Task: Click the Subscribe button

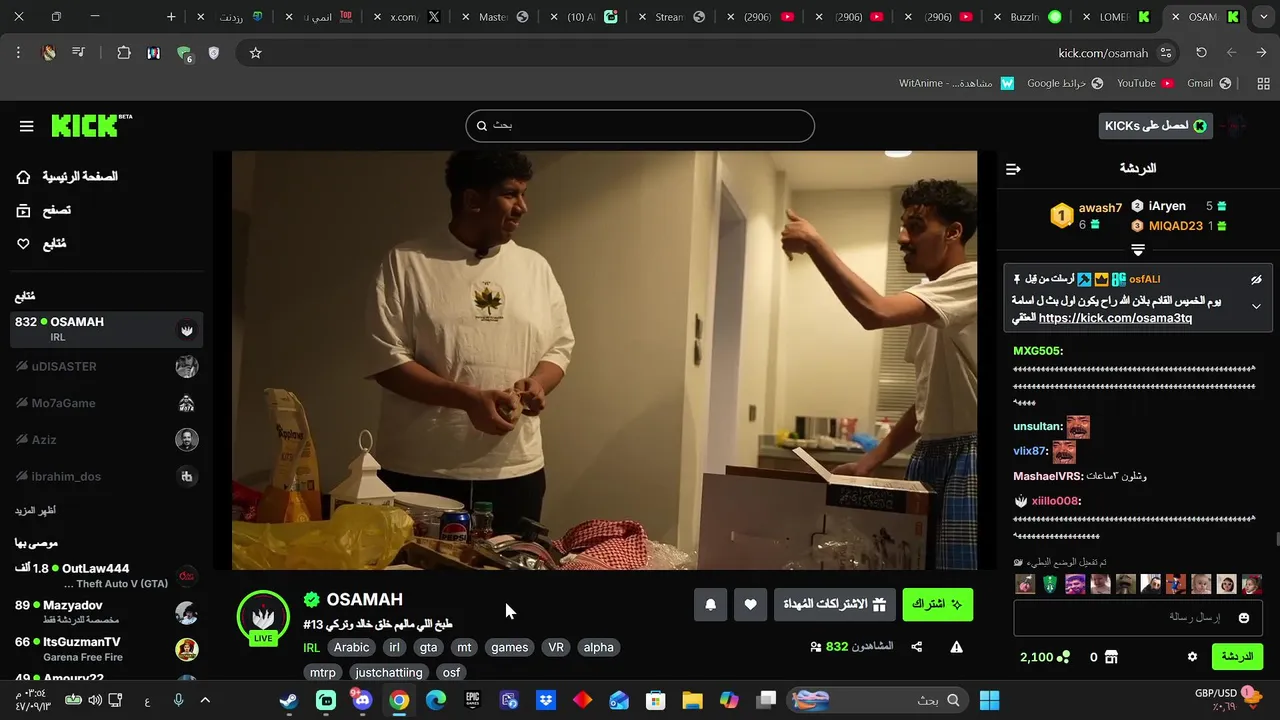Action: pos(937,604)
